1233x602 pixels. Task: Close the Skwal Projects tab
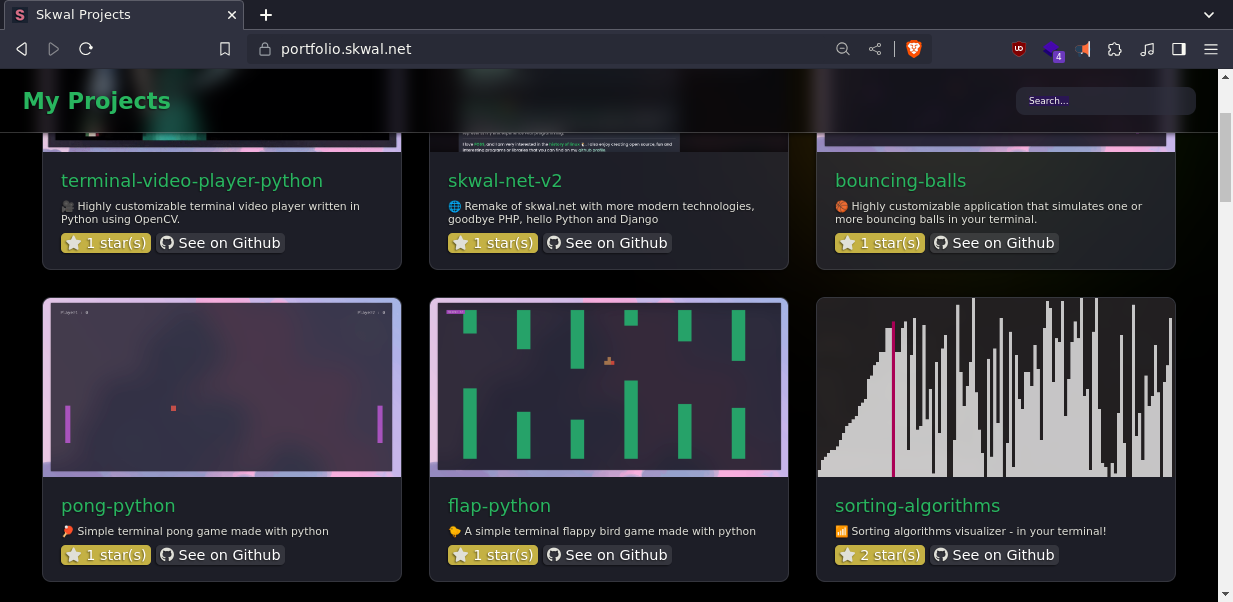coord(232,15)
